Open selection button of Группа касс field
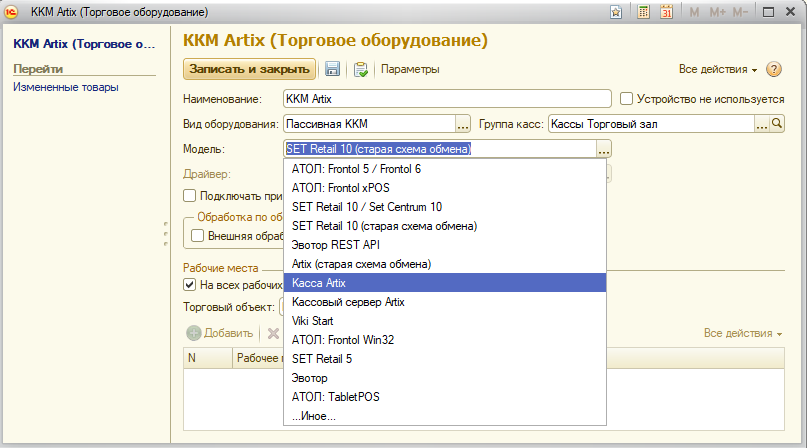This screenshot has width=807, height=448. click(x=762, y=124)
